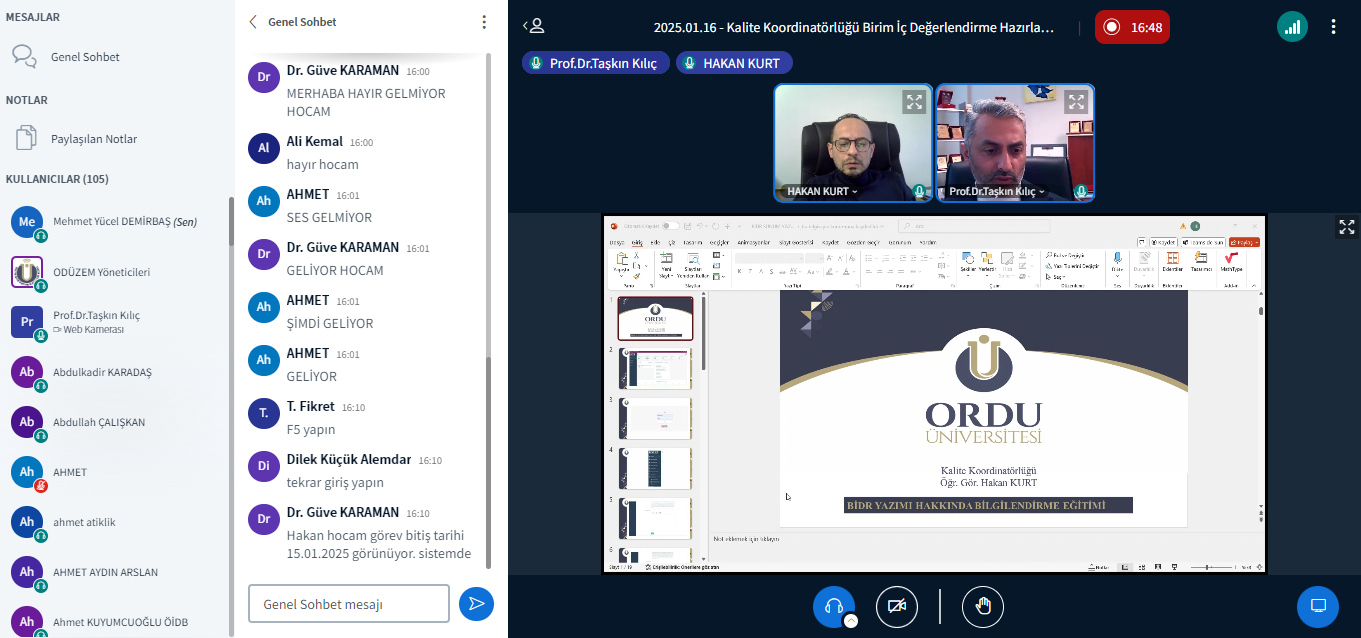Click the HAKAN KURT talking indicator chip

point(735,63)
